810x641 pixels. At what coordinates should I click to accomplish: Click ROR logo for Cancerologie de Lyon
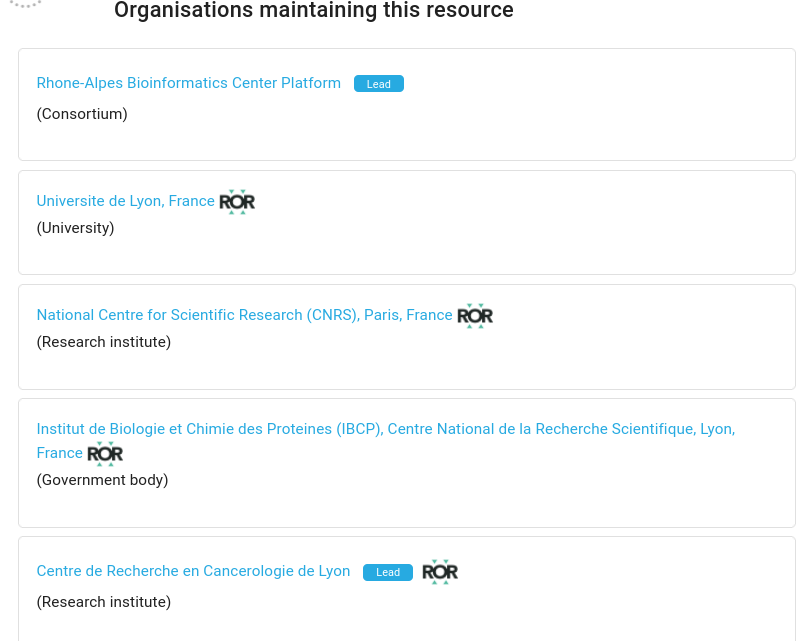click(440, 572)
